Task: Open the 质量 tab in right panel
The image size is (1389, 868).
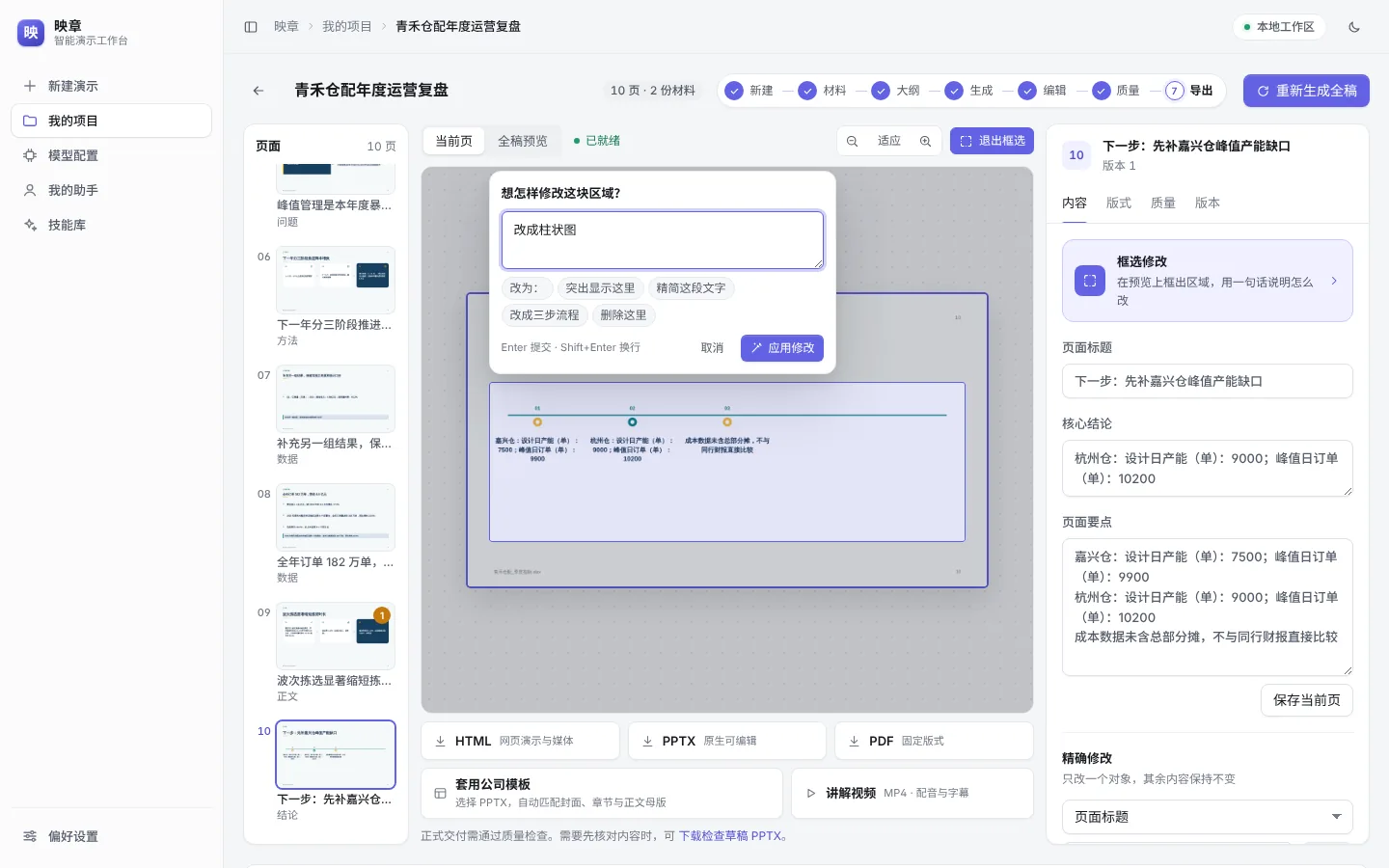Action: (x=1163, y=203)
